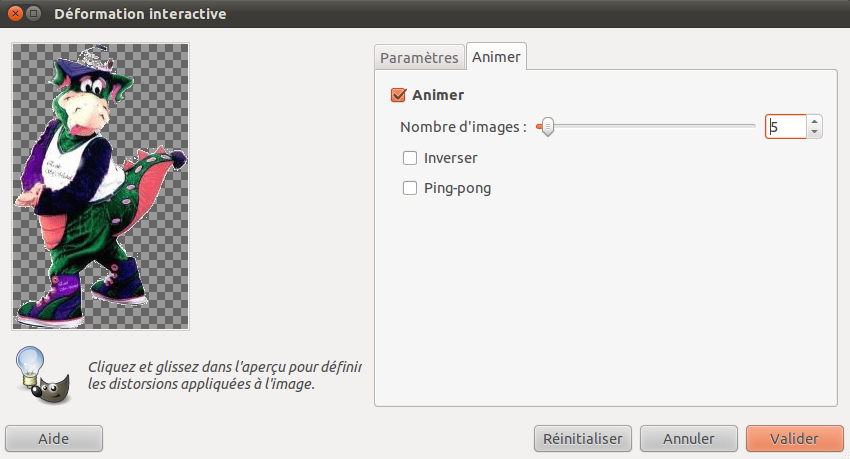850x459 pixels.
Task: Switch to the Paramètres tab
Action: (419, 57)
